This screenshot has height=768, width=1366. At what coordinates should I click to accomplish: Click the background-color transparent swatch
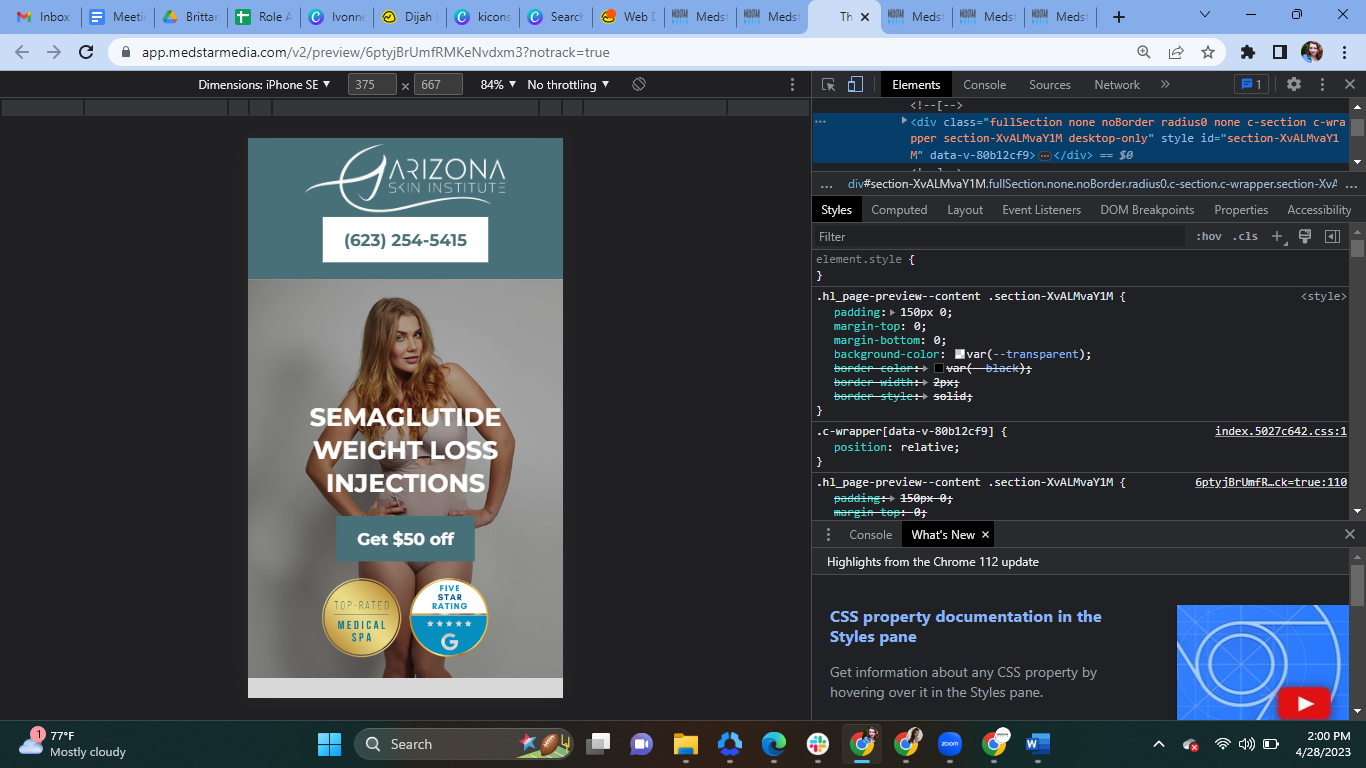[x=960, y=354]
